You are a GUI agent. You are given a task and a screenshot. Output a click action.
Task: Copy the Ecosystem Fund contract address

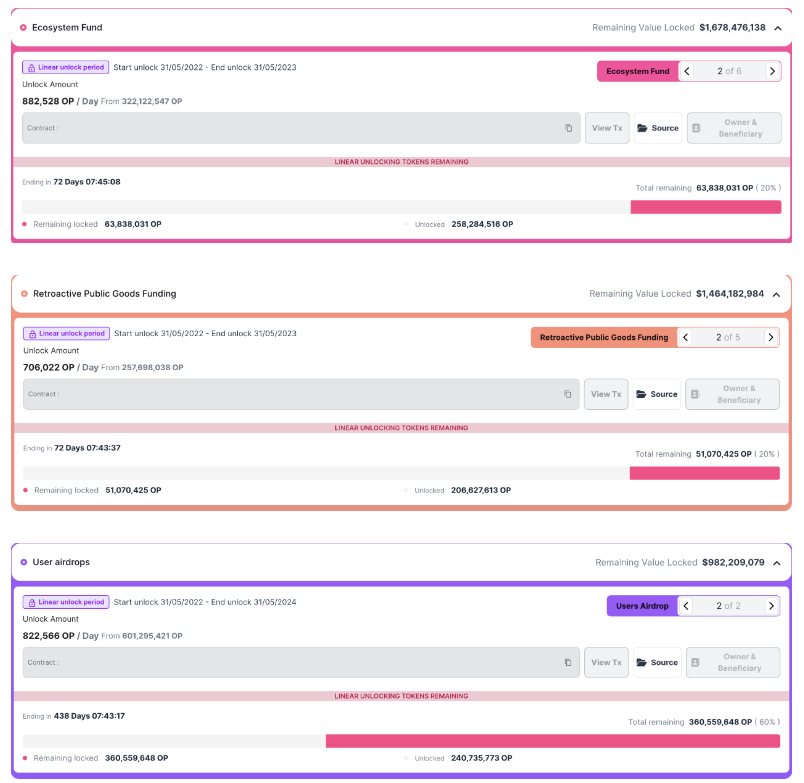pyautogui.click(x=568, y=128)
